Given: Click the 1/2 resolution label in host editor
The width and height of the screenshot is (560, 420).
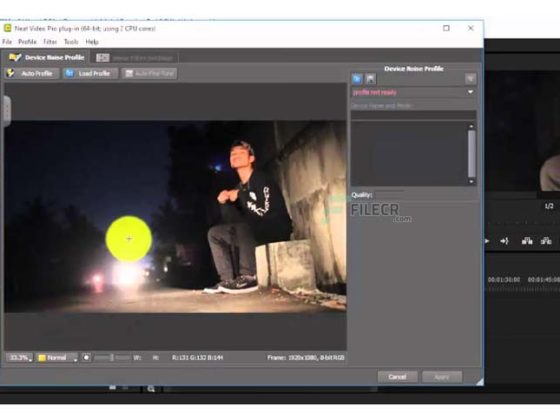Looking at the screenshot, I should [x=549, y=206].
